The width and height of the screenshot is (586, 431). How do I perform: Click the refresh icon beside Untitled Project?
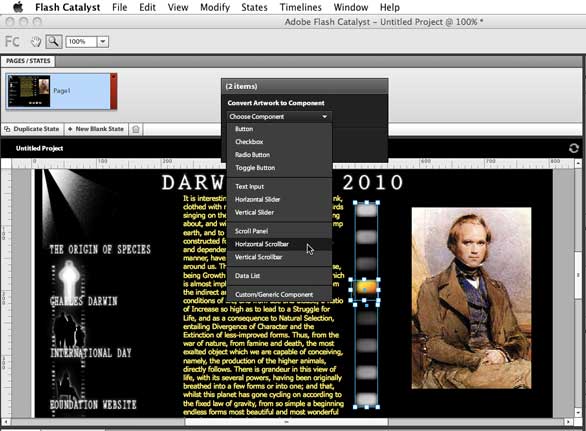pyautogui.click(x=574, y=148)
